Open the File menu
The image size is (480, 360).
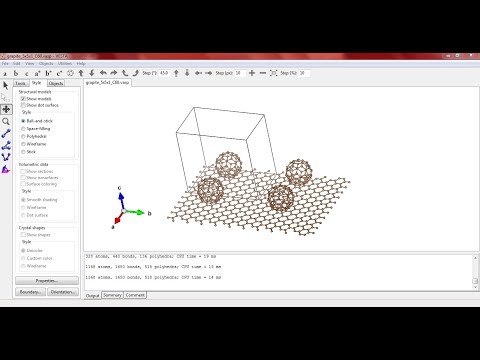pyautogui.click(x=5, y=63)
